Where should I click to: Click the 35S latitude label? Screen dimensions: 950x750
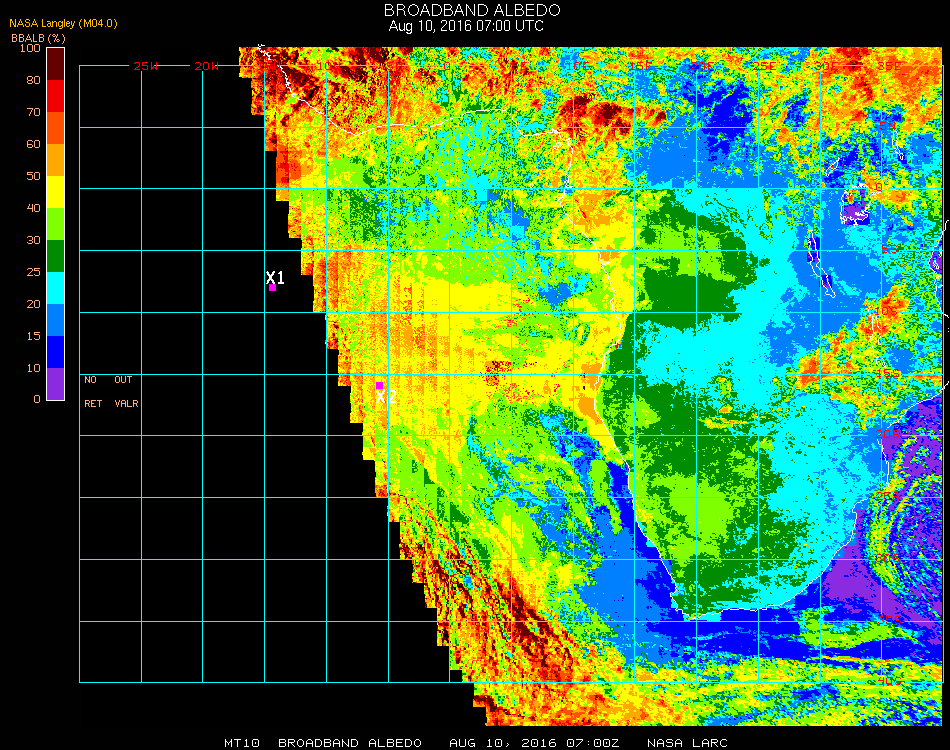tap(889, 620)
